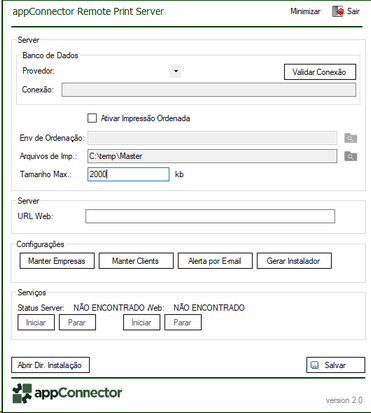Open the Provedor dropdown
371x413 pixels.
[x=176, y=71]
